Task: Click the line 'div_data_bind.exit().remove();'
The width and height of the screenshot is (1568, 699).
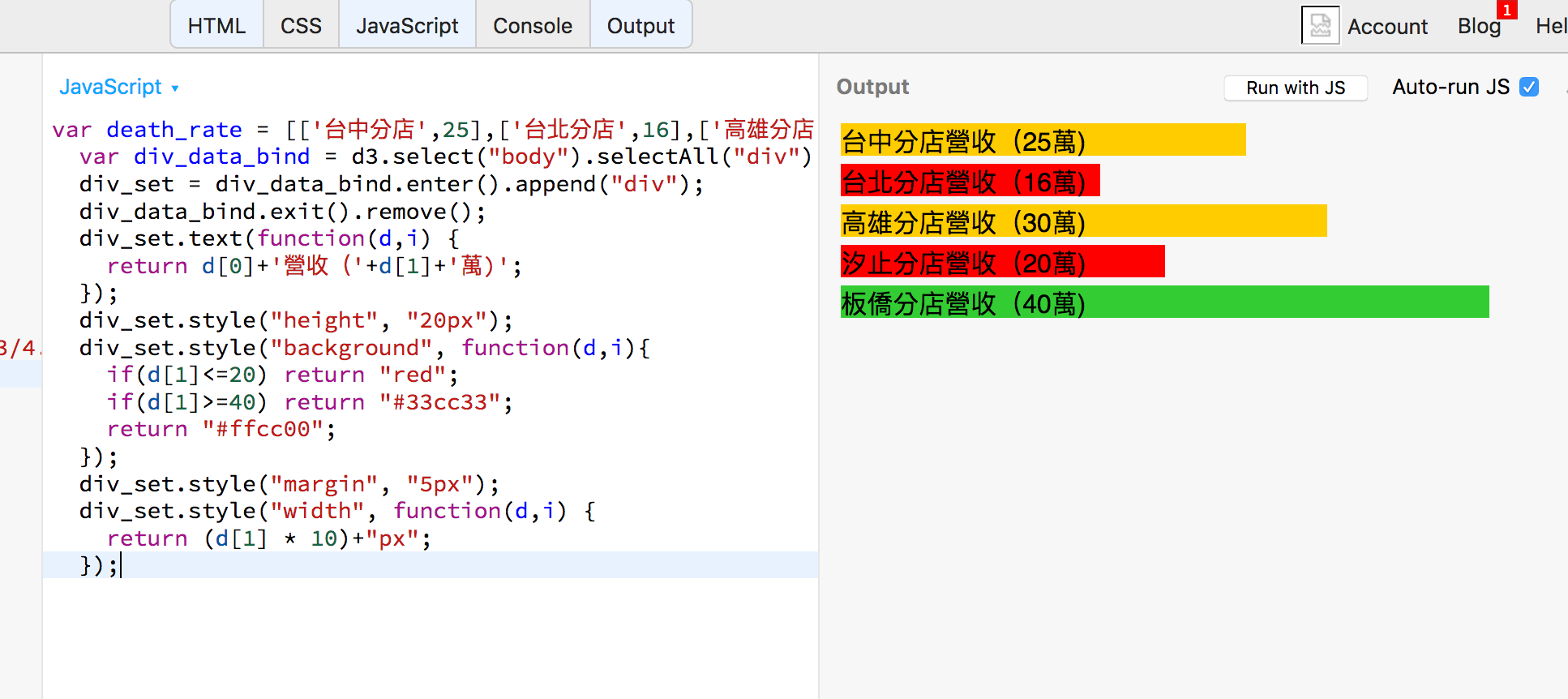Action: click(x=282, y=212)
